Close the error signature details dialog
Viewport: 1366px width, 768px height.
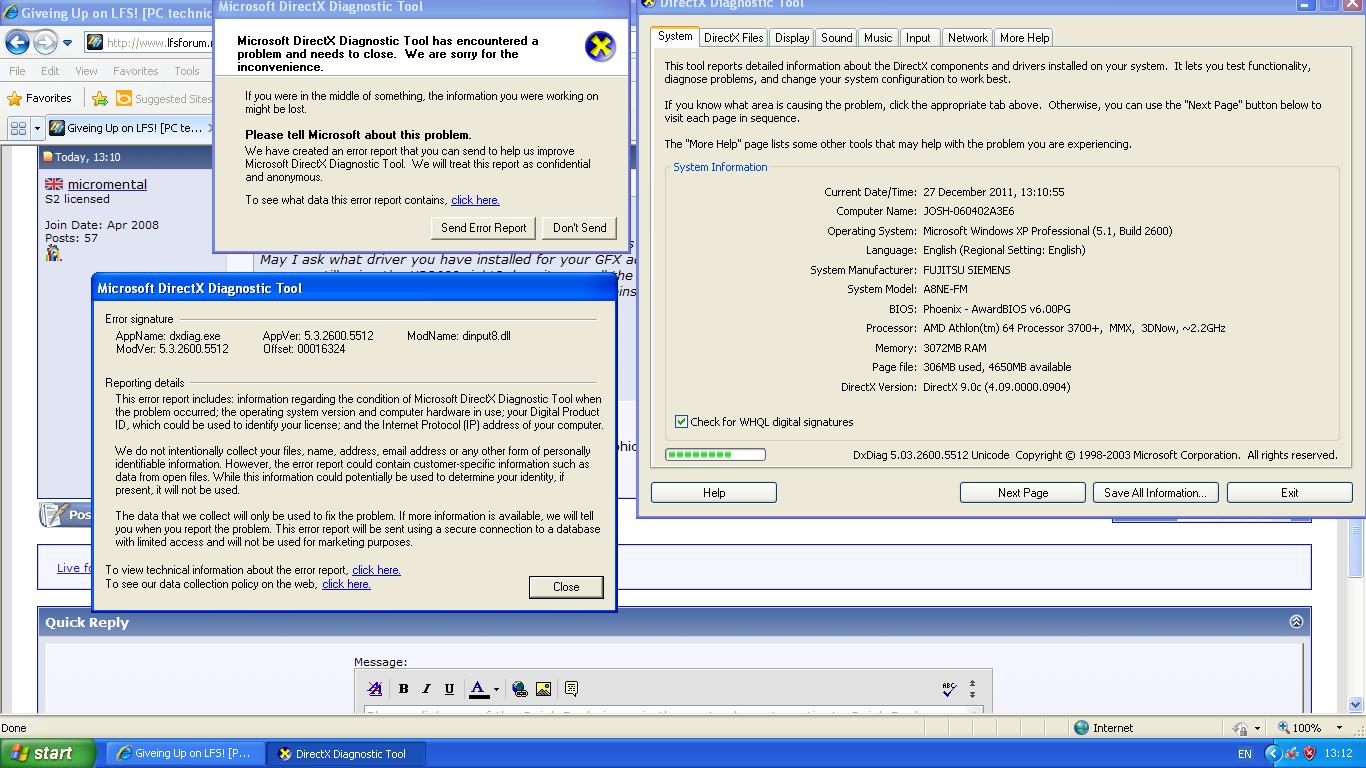point(566,587)
